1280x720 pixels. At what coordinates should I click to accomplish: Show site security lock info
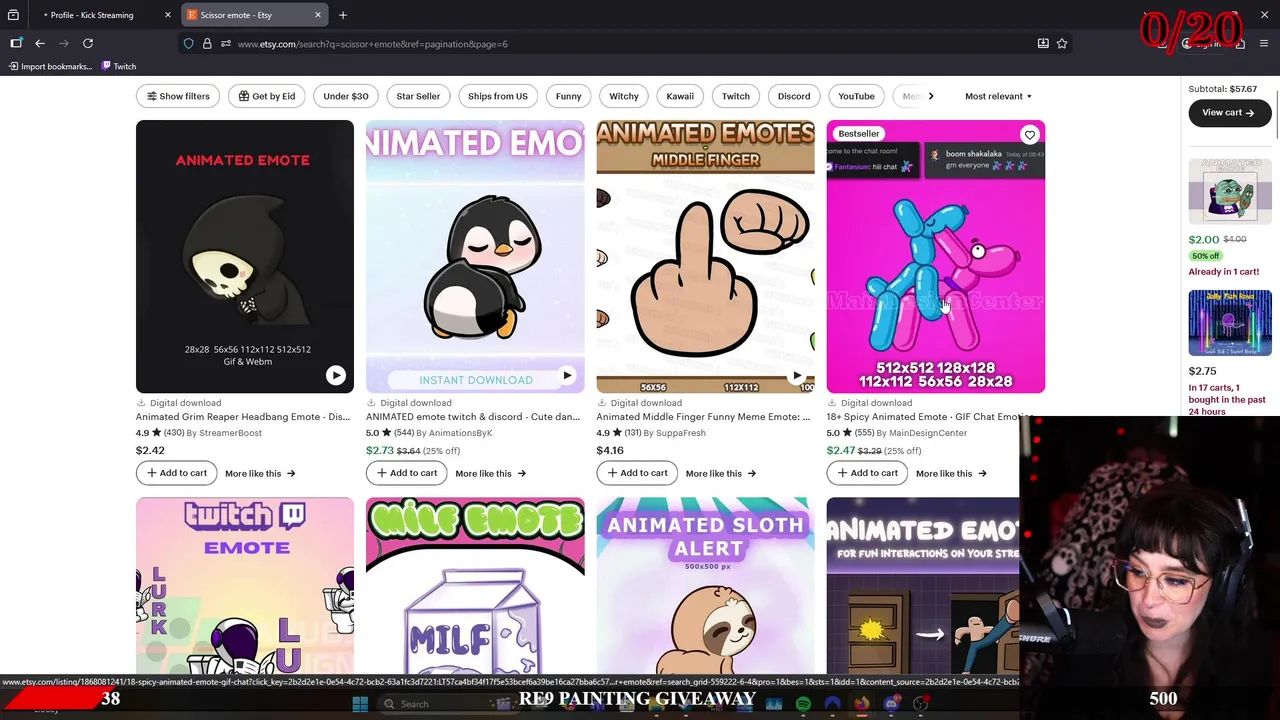point(207,44)
